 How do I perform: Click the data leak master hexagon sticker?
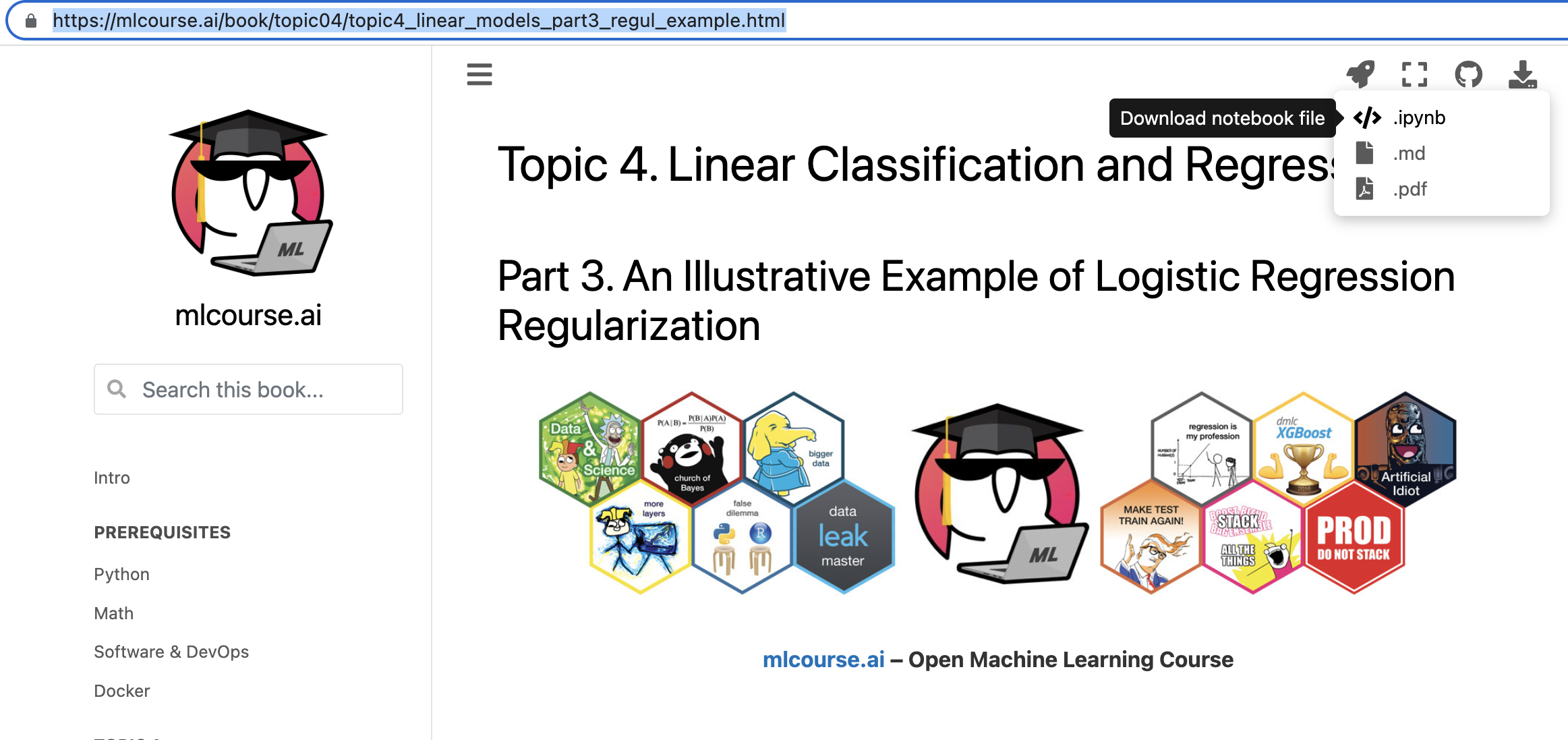tap(843, 536)
